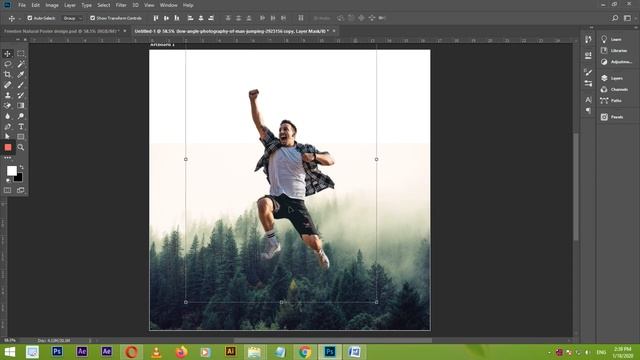
Task: Align right edges in options bar
Action: pyautogui.click(x=211, y=18)
